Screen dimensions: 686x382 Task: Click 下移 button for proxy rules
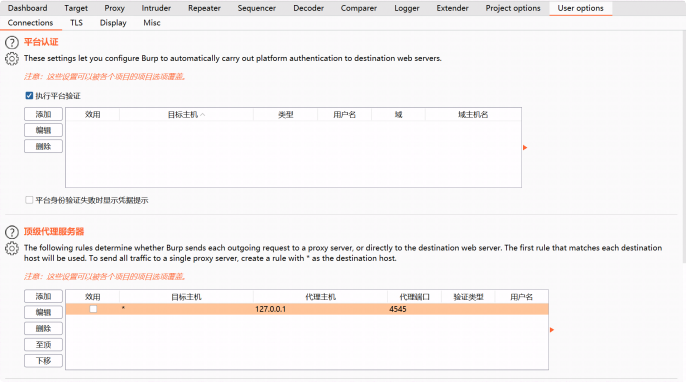coord(43,361)
